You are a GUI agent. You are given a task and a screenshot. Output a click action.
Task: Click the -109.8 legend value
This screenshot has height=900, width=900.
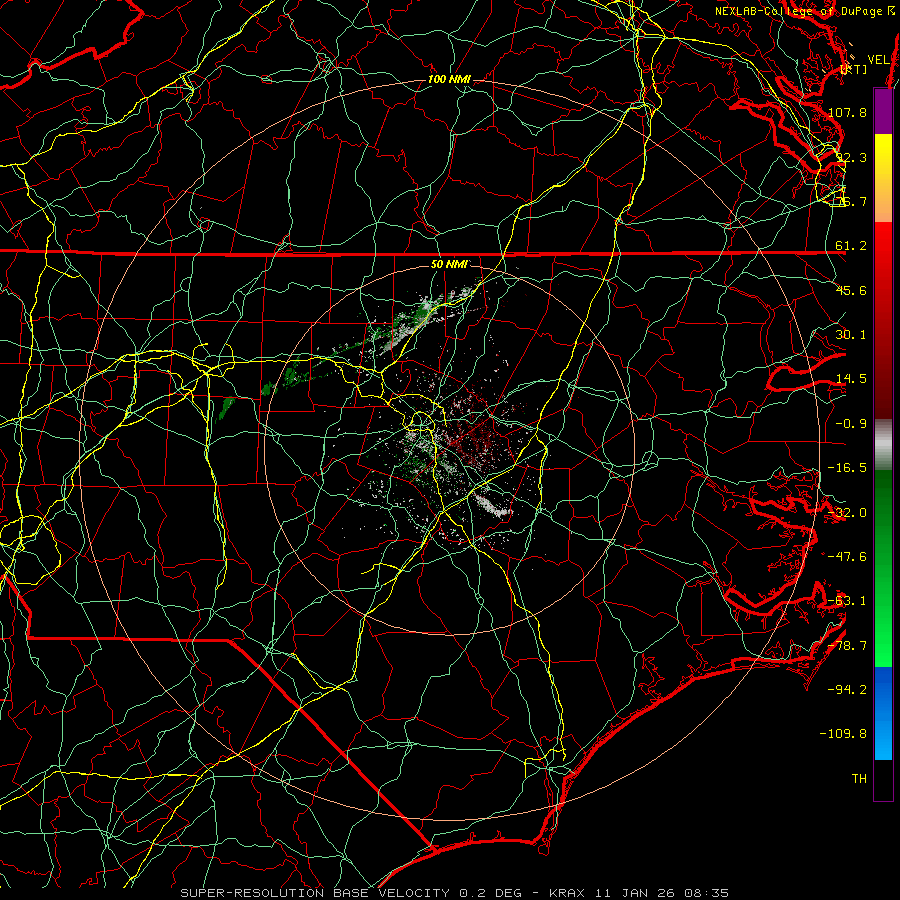[x=843, y=734]
